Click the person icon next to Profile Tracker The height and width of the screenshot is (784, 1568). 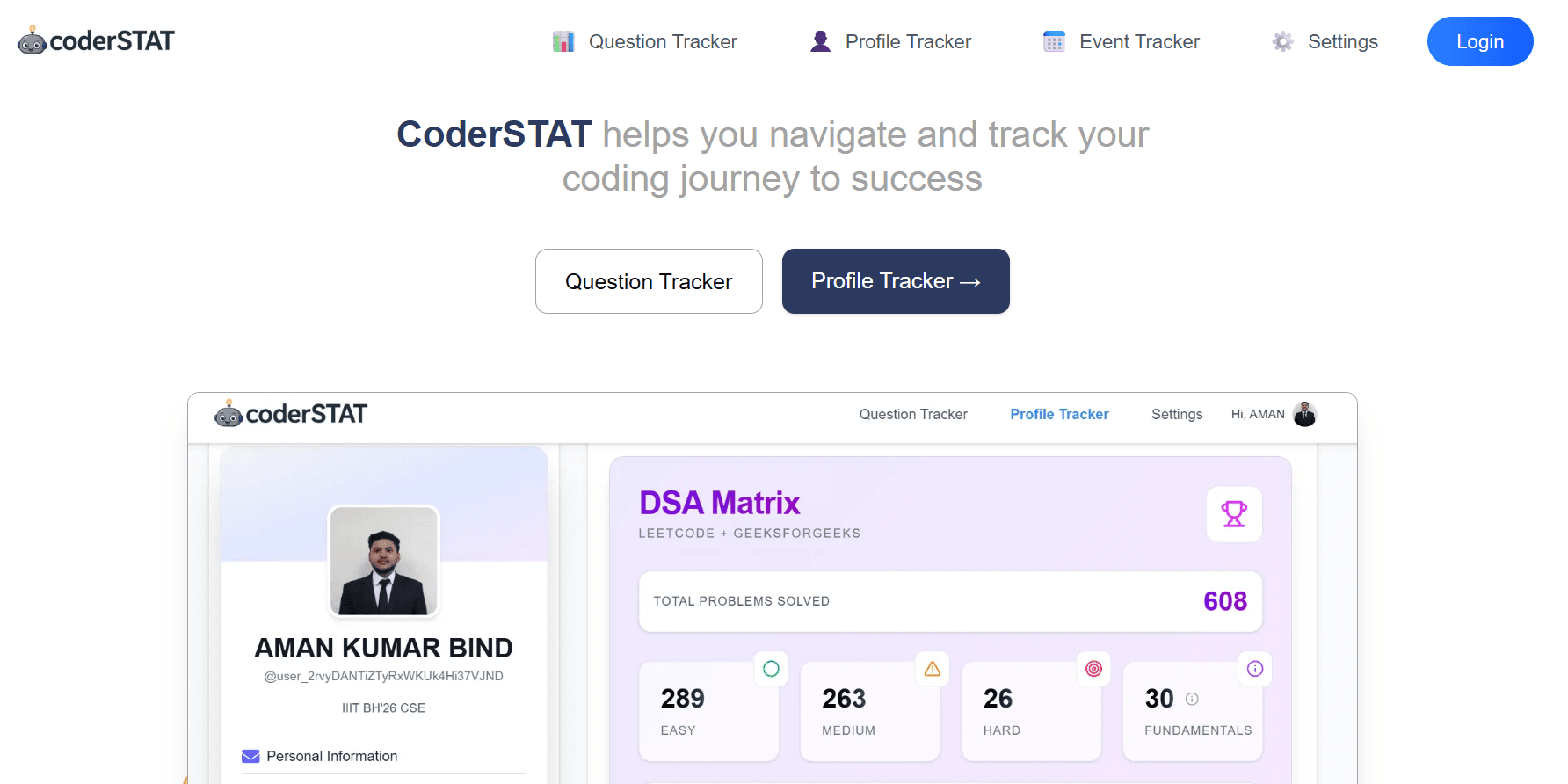[x=820, y=40]
